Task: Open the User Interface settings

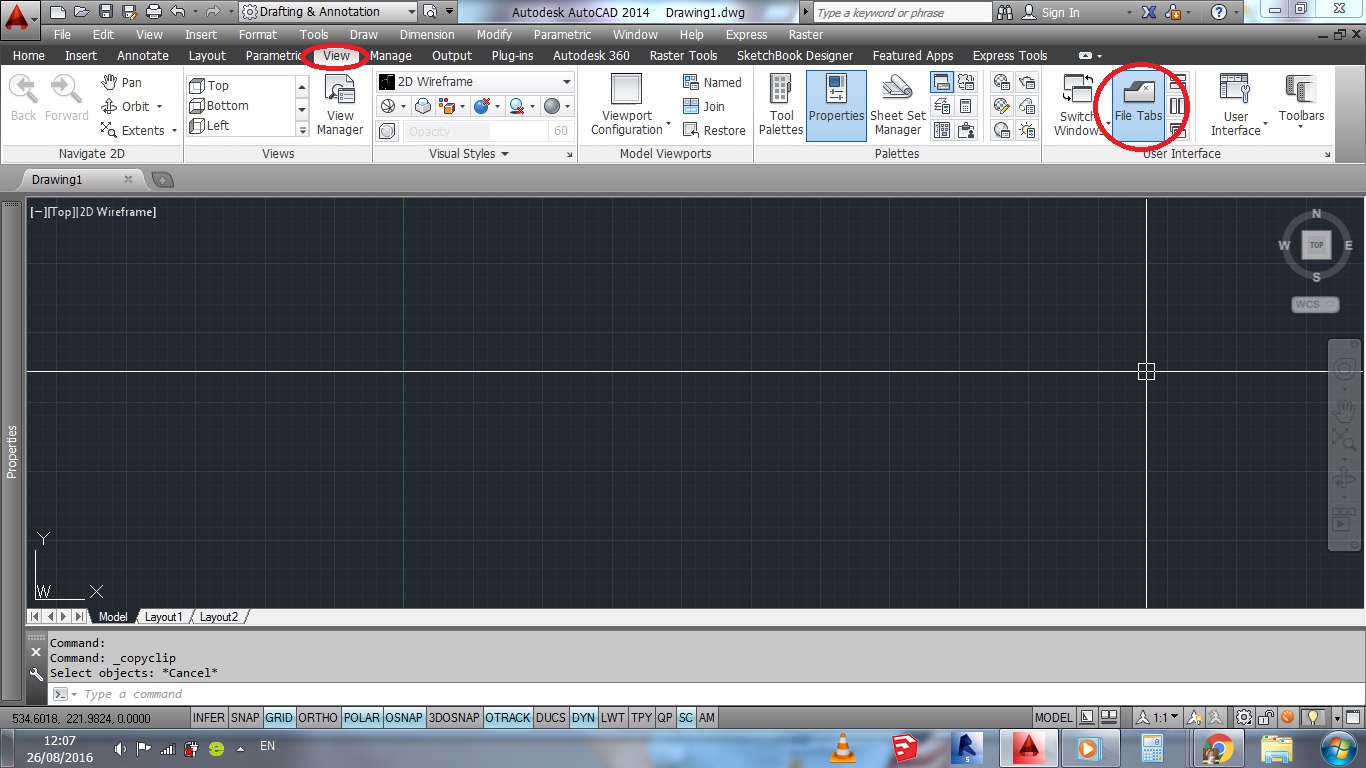Action: pos(1236,104)
